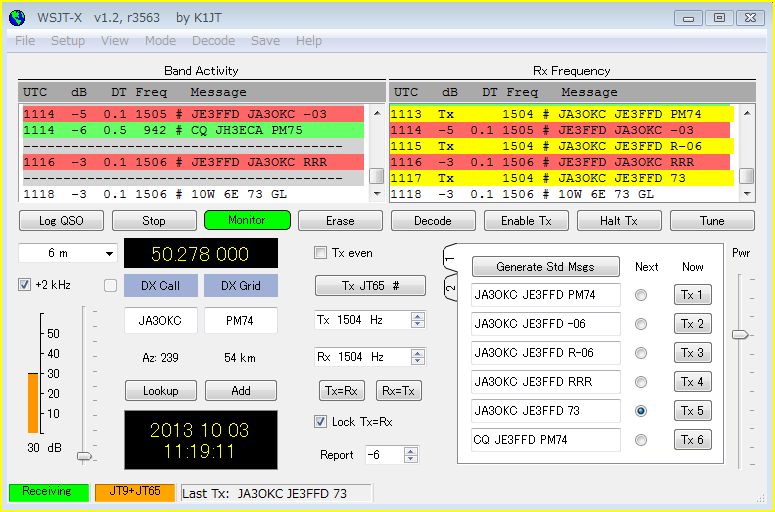Open the Setup menu
The image size is (775, 512).
tap(68, 41)
